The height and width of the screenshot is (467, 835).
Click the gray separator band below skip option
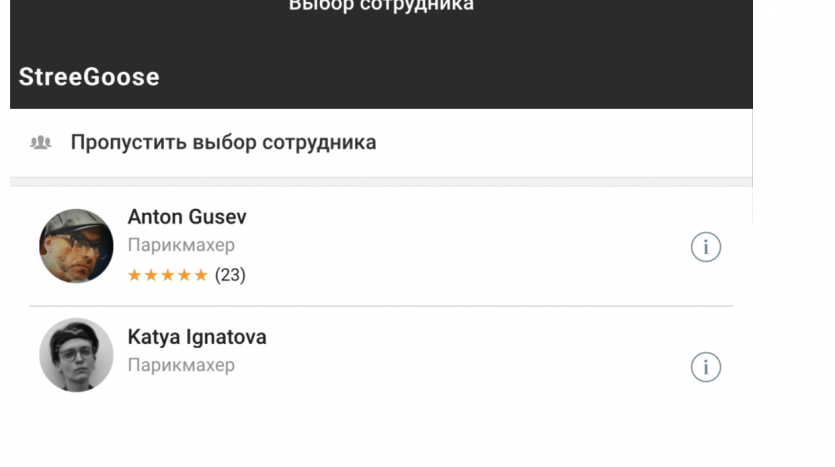click(381, 182)
